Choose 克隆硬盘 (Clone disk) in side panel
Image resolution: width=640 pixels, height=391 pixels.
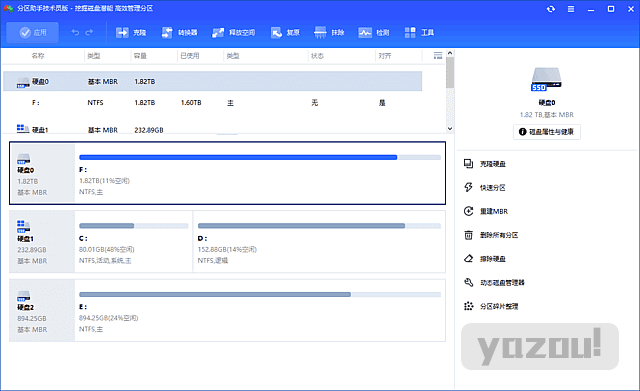(x=485, y=164)
